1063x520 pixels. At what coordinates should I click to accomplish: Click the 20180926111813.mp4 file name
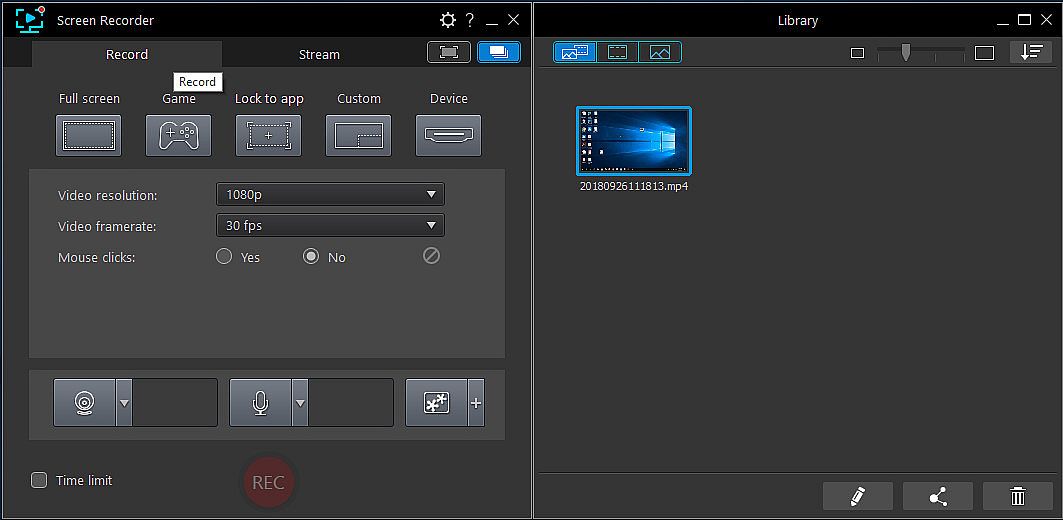click(x=634, y=186)
